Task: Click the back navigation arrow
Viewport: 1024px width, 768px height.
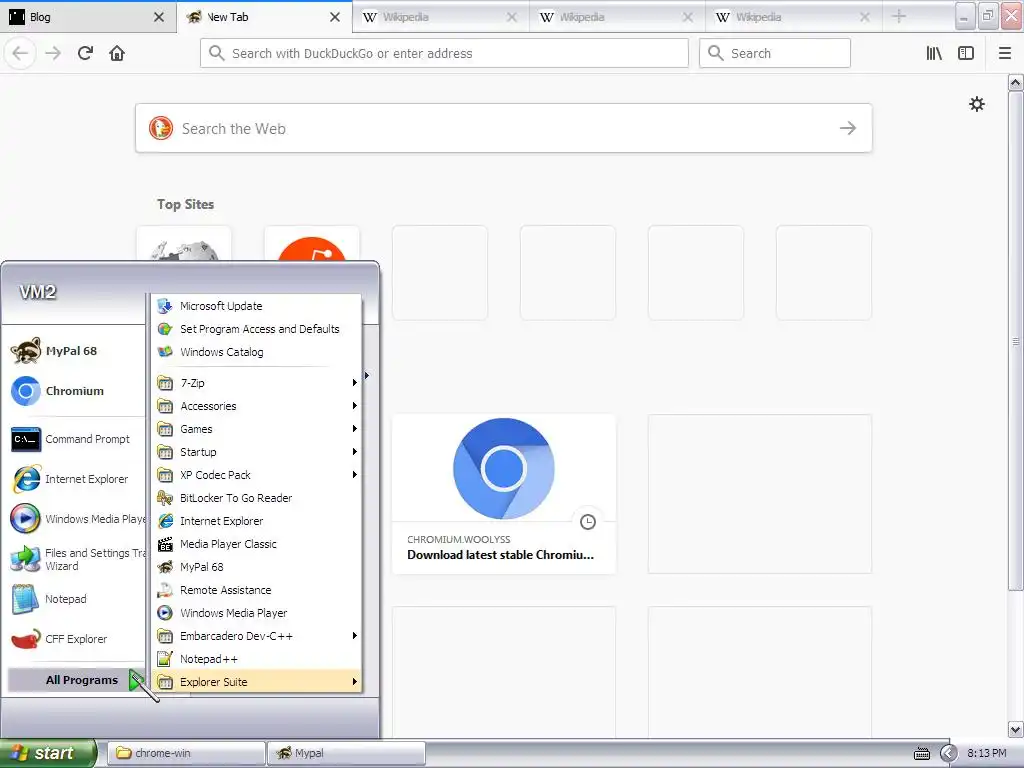Action: tap(20, 53)
